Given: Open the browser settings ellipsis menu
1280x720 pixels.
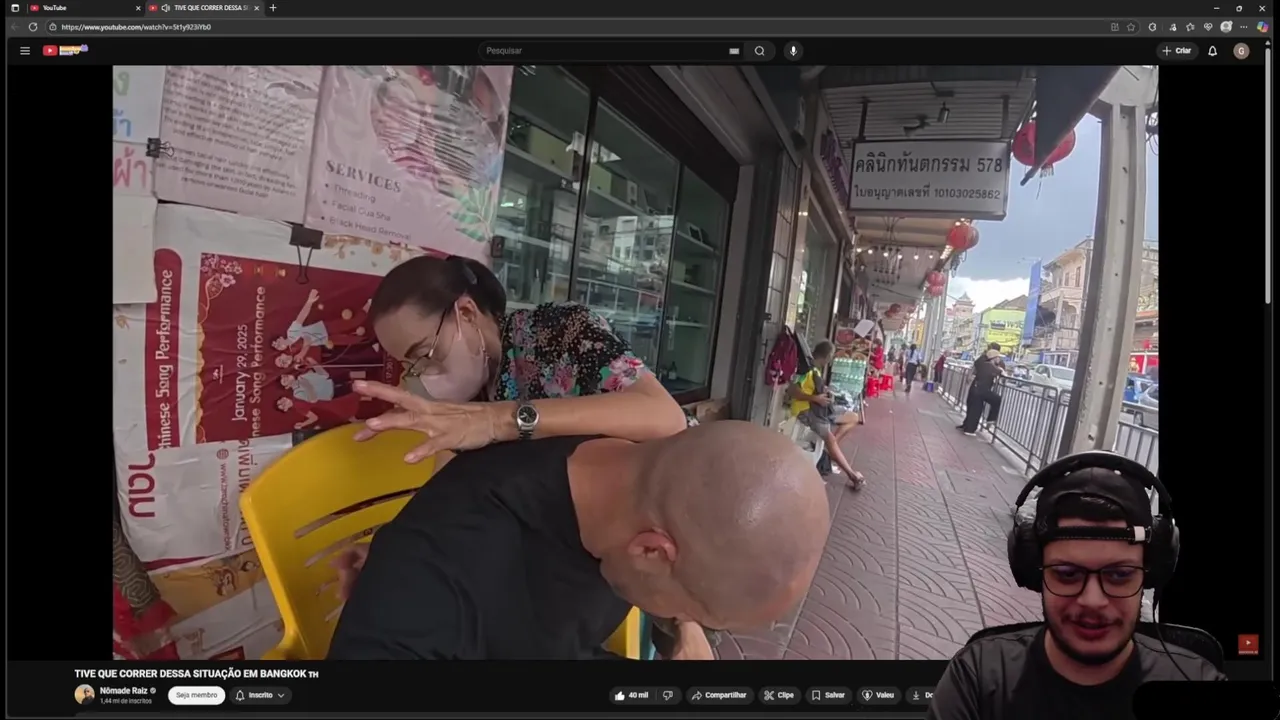Looking at the screenshot, I should [1244, 27].
